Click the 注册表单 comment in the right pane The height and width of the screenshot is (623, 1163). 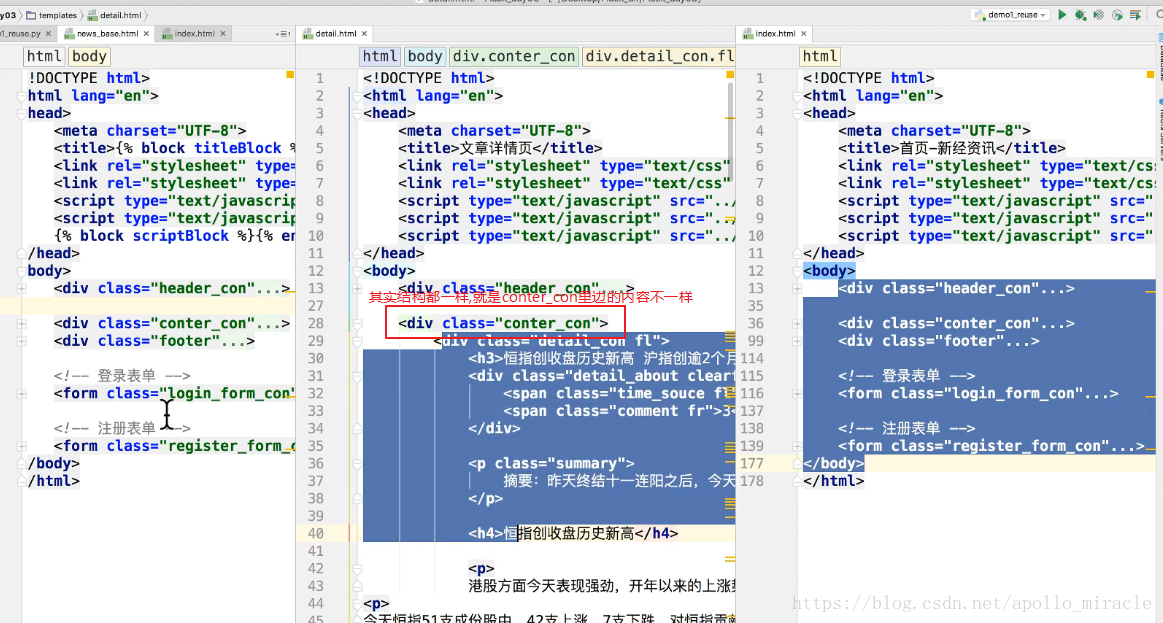click(x=906, y=429)
